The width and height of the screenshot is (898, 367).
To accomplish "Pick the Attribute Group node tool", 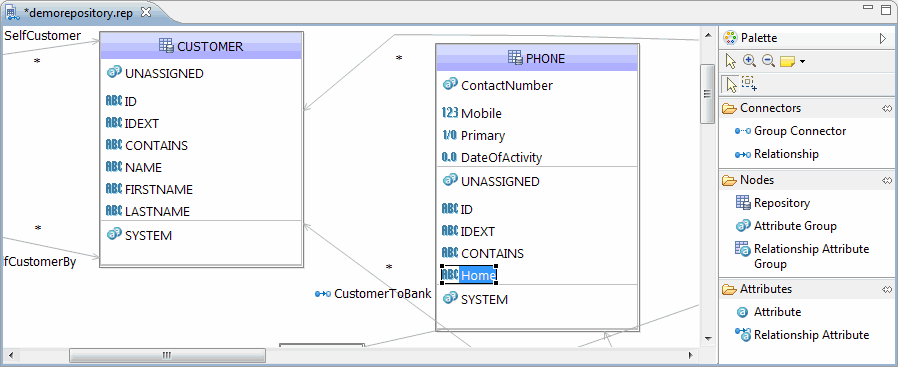I will (x=786, y=226).
